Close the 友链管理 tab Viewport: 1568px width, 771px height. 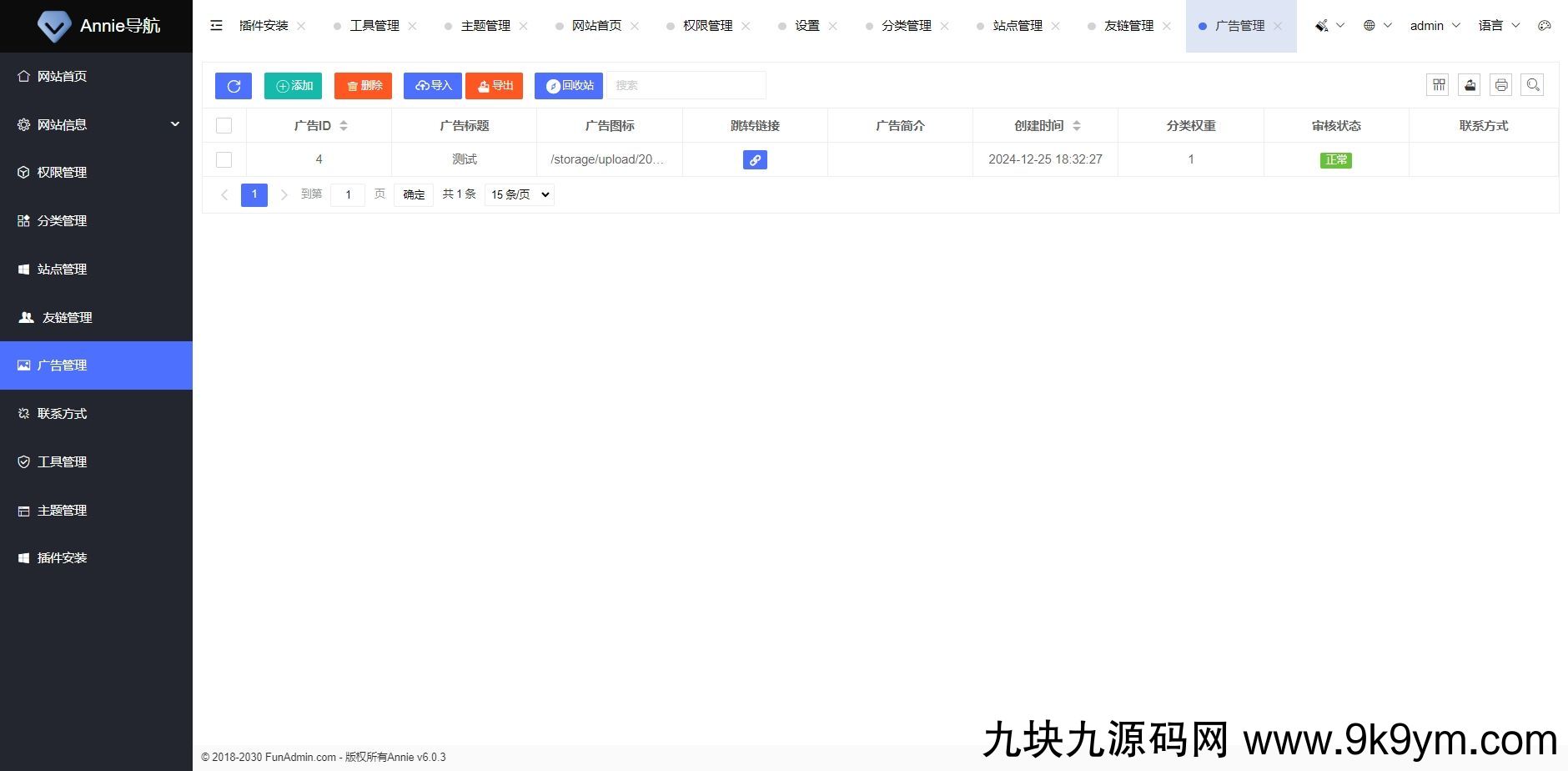[1167, 26]
